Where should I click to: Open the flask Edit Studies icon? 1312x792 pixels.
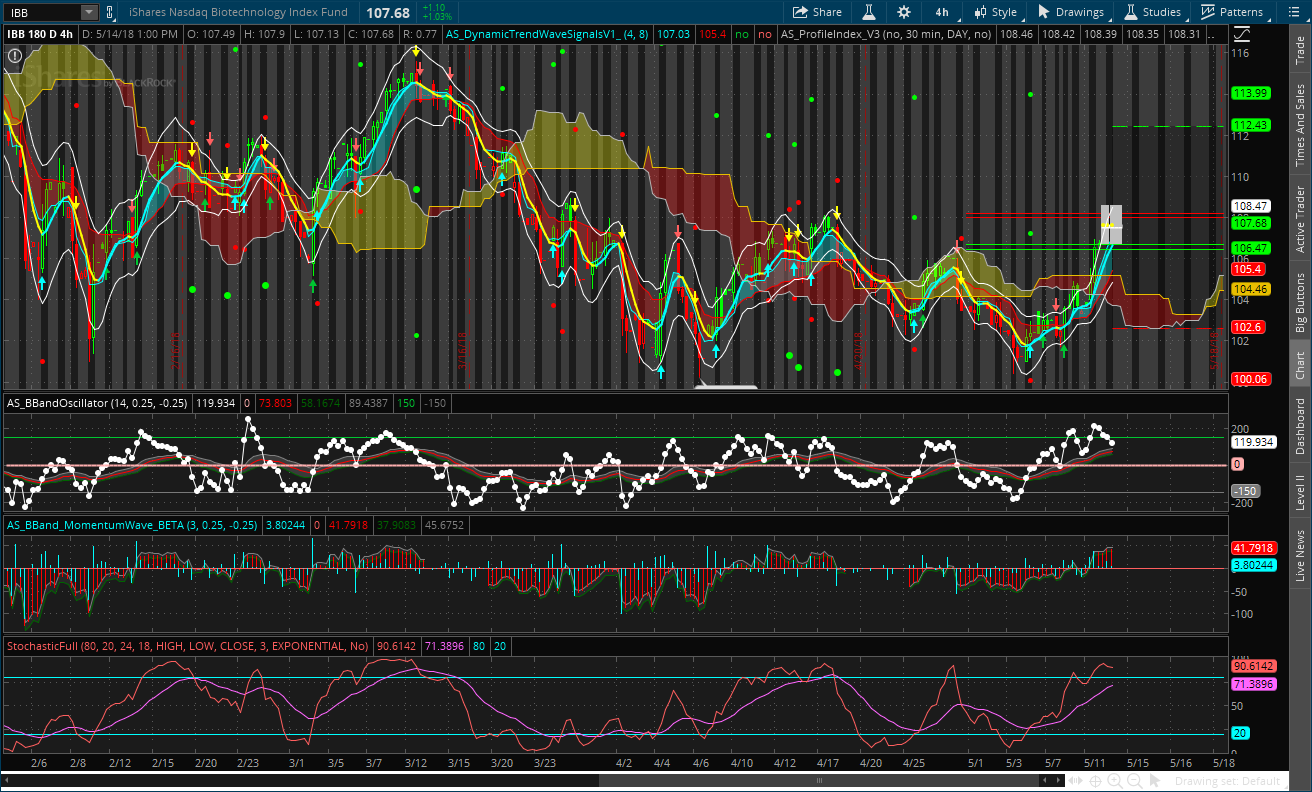(x=870, y=12)
